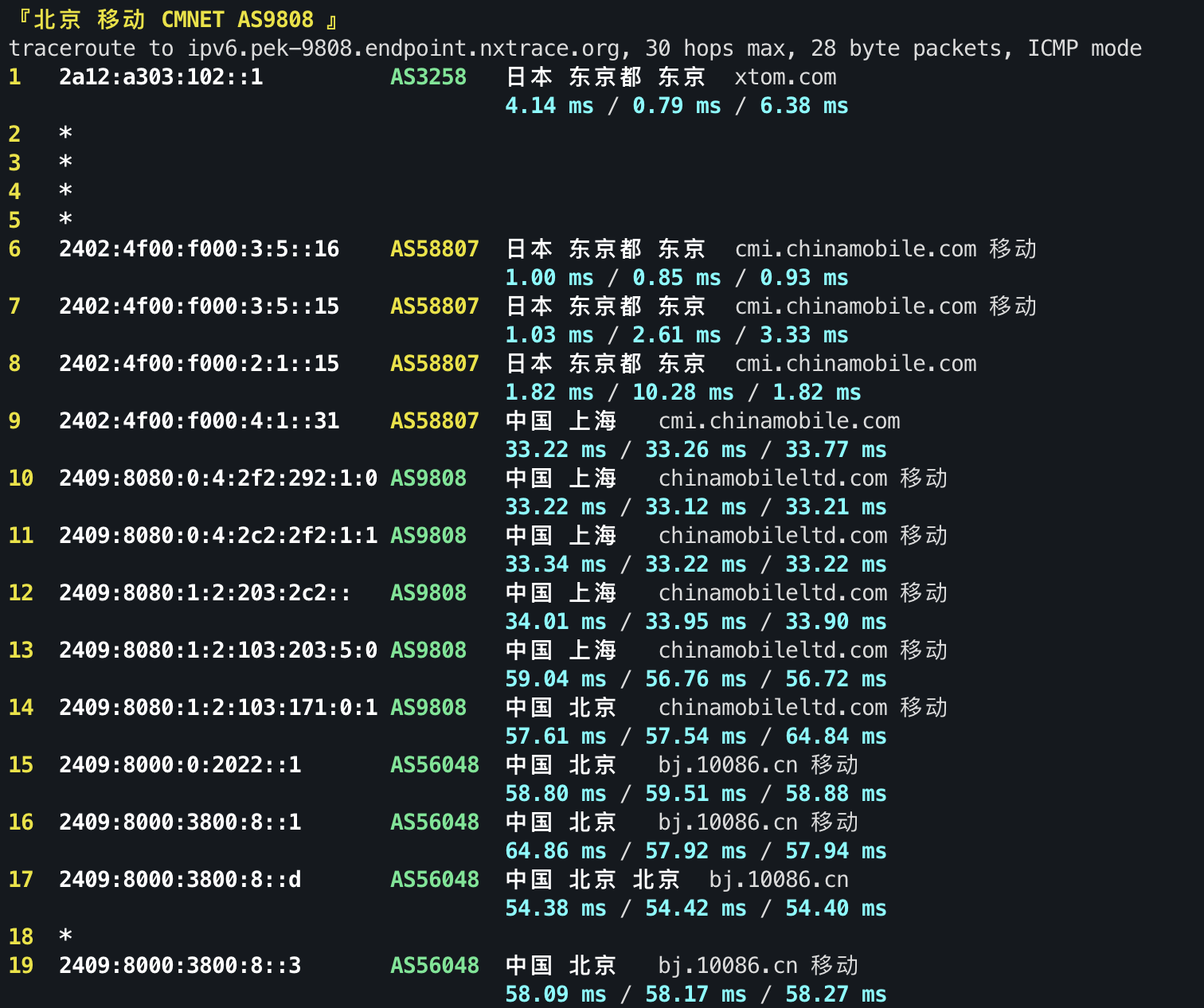Screen dimensions: 1204x1008
Task: Click xtom.com in hop 1
Action: pos(785,77)
